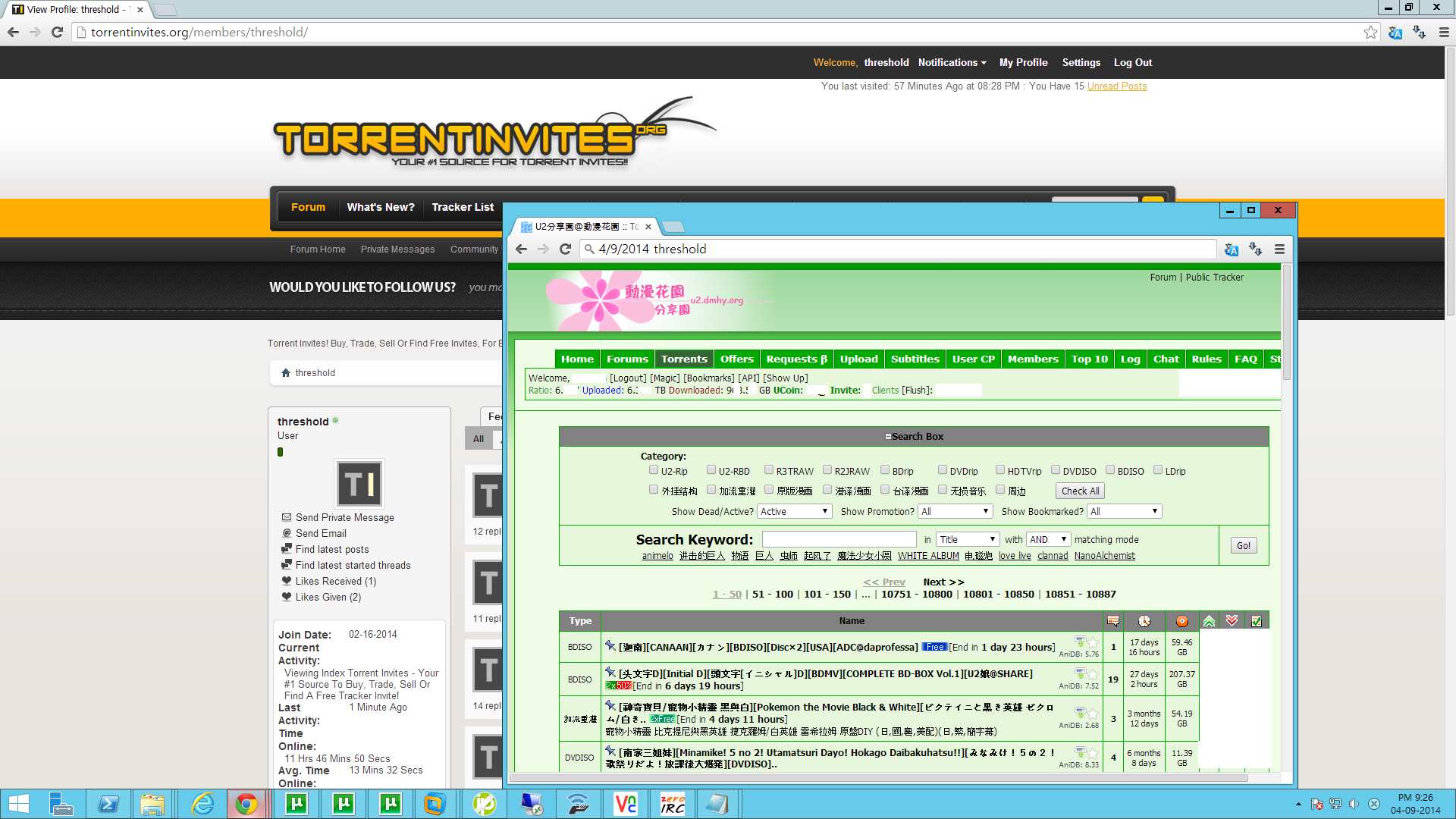Collapse the Search Box panel

click(x=888, y=437)
